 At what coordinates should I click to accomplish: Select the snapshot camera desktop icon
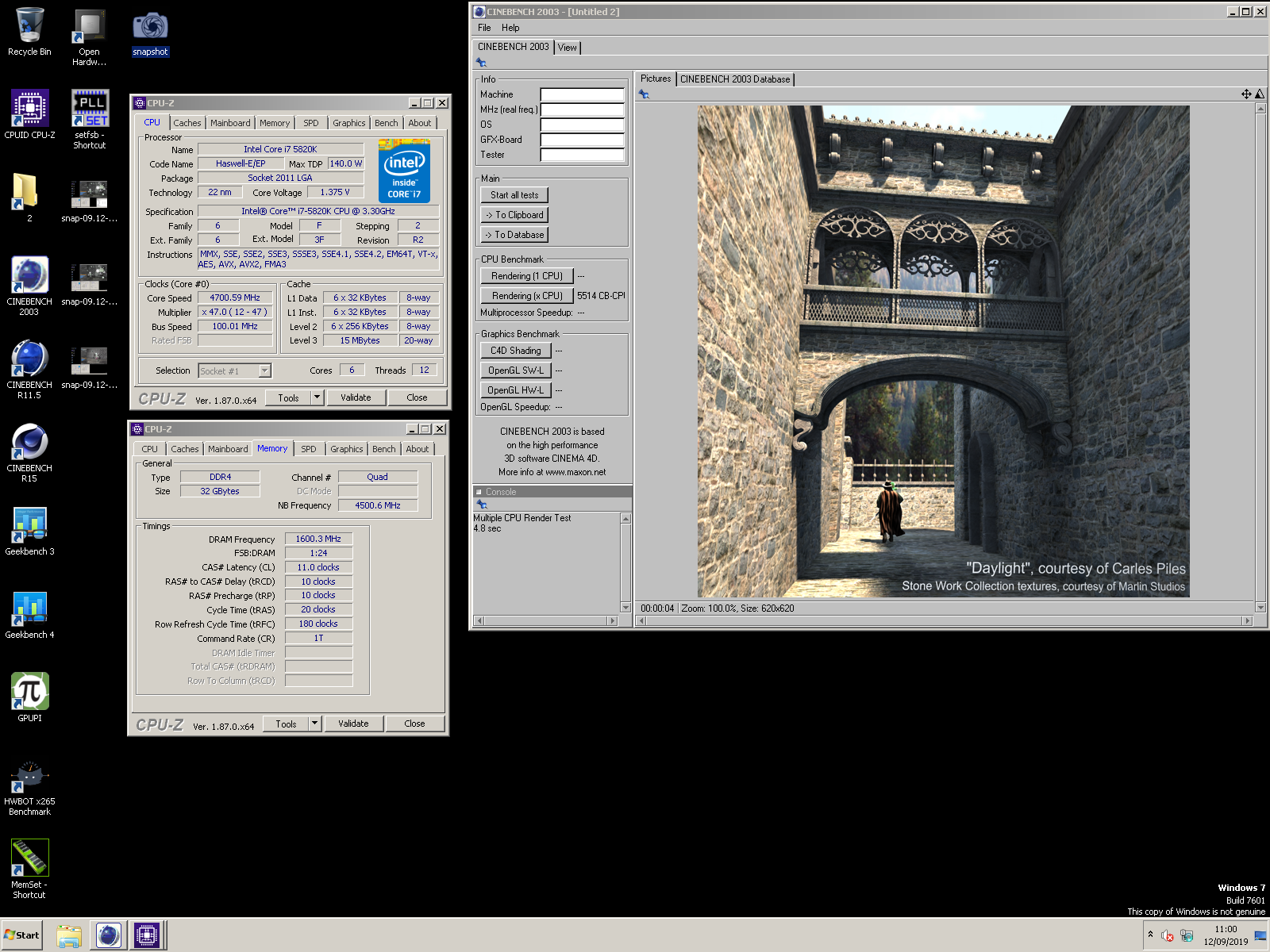[150, 33]
